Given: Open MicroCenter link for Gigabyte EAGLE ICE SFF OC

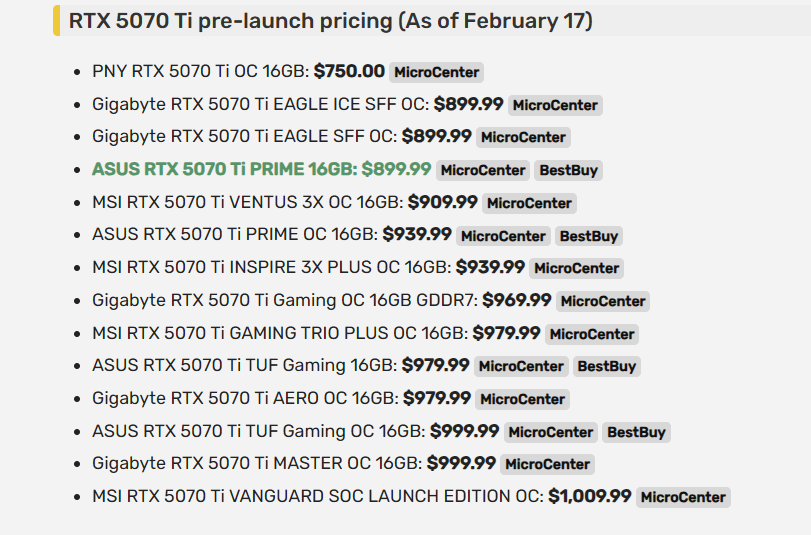Looking at the screenshot, I should coord(555,105).
